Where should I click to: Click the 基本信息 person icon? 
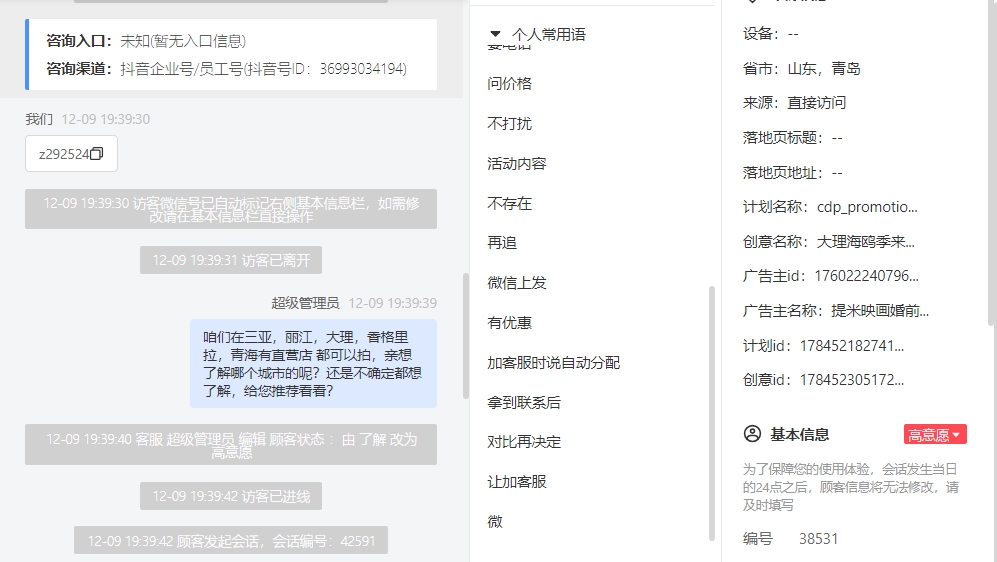(x=752, y=434)
